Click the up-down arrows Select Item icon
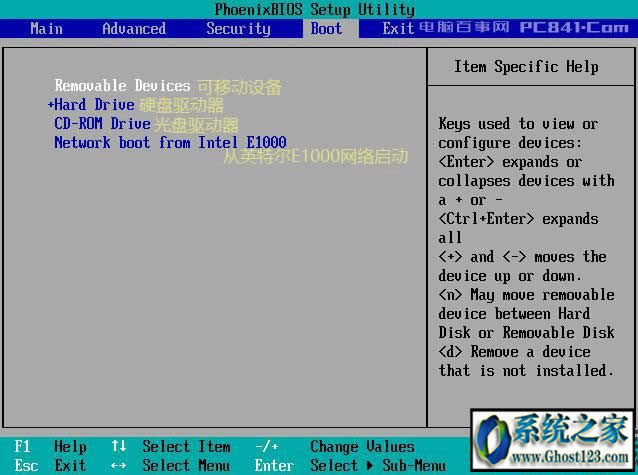The image size is (638, 475). 119,447
